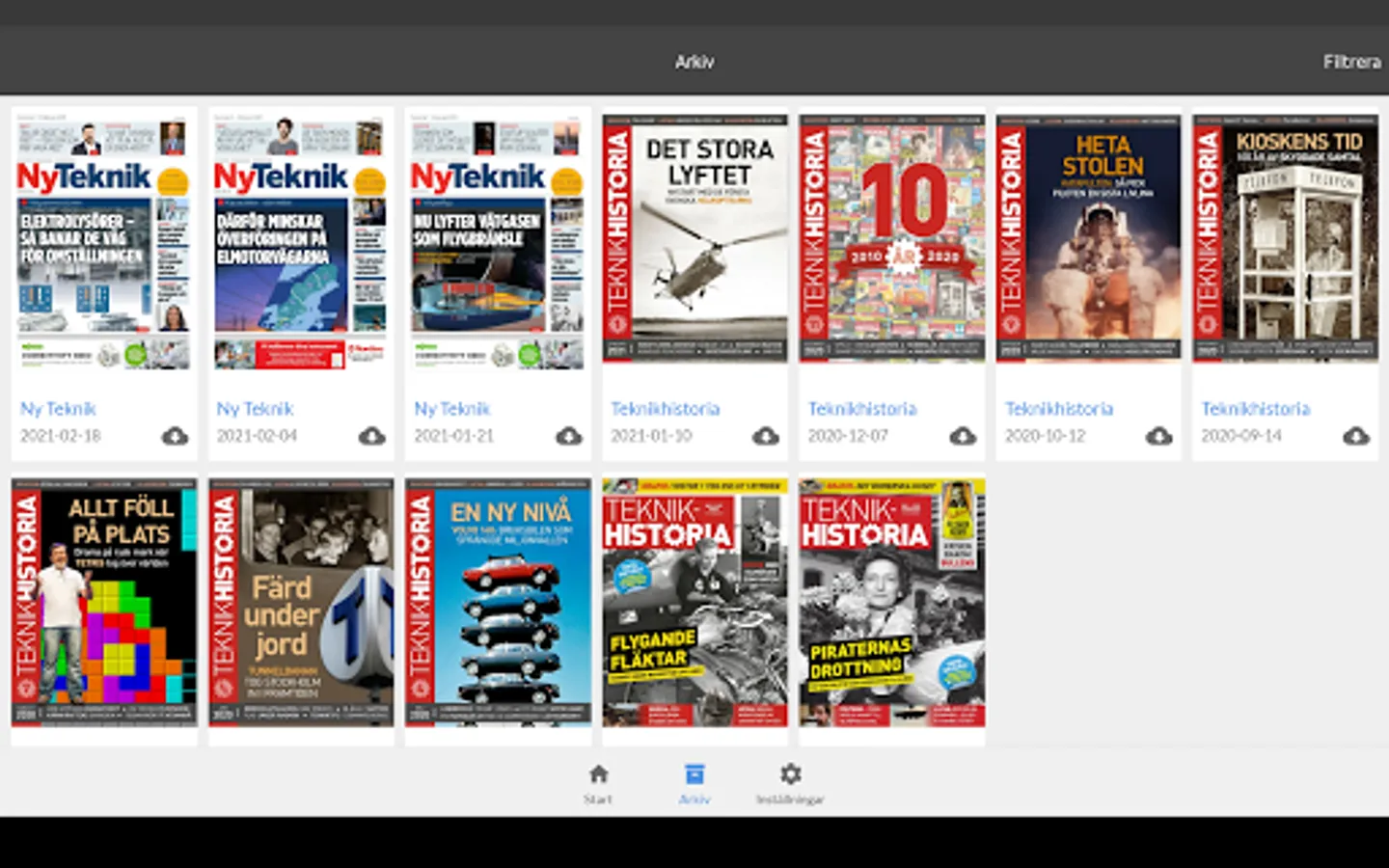The image size is (1389, 868).
Task: Download the Ny Teknik 2021-01-21 issue
Action: click(569, 436)
